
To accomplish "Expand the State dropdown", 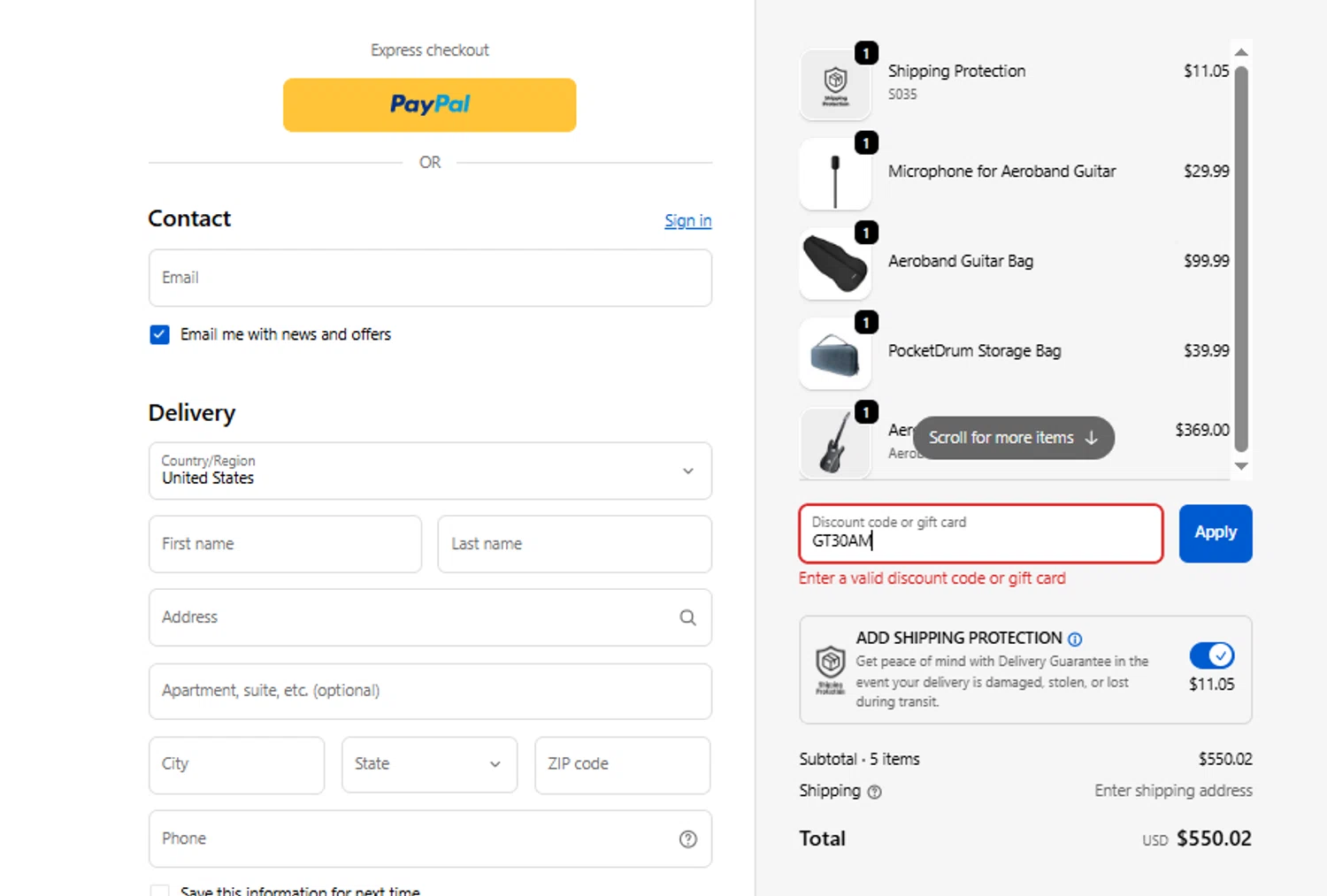I will point(429,764).
